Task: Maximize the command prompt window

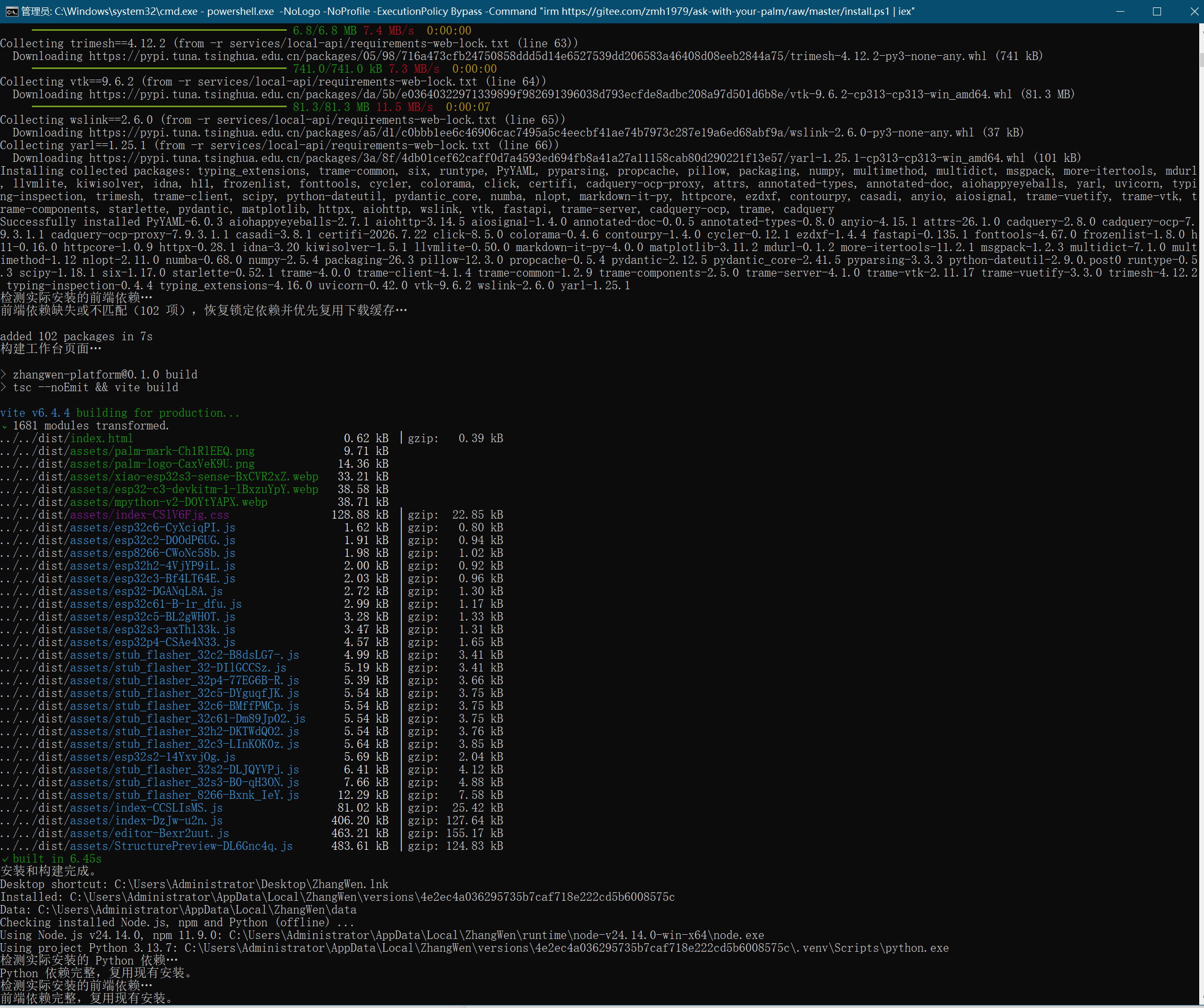Action: (1157, 12)
